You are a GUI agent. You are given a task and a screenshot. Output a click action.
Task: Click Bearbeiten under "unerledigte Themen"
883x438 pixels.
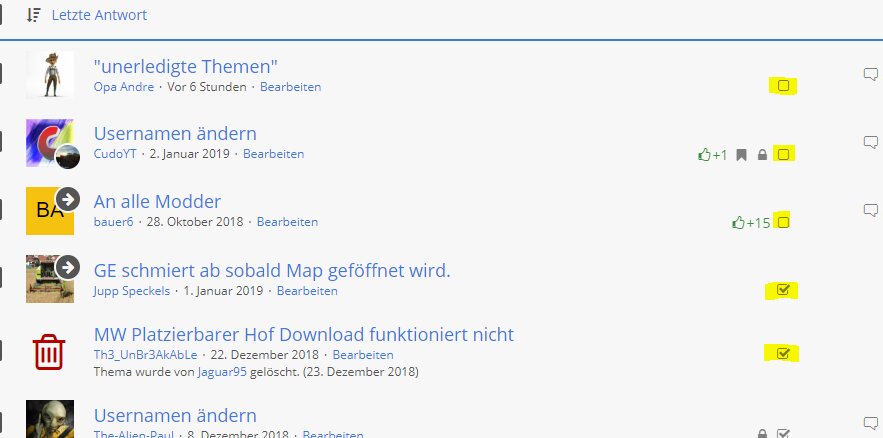point(290,87)
